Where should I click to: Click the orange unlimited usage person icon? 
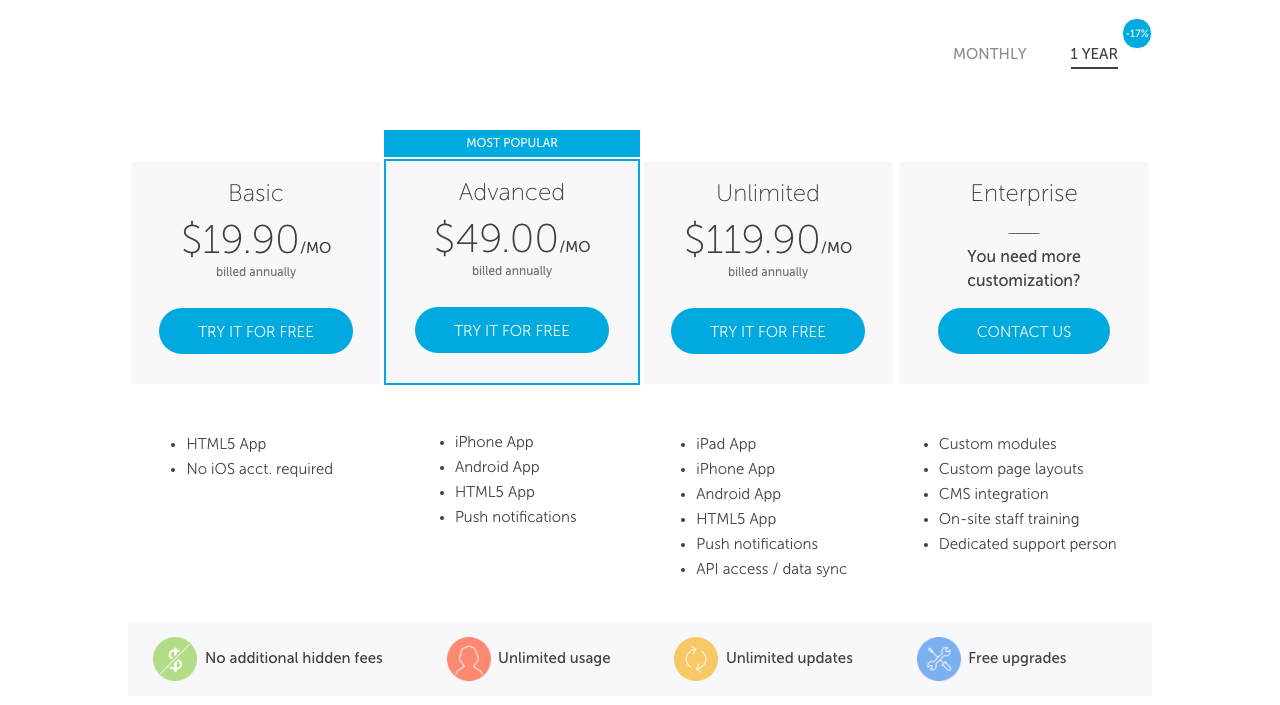(469, 659)
